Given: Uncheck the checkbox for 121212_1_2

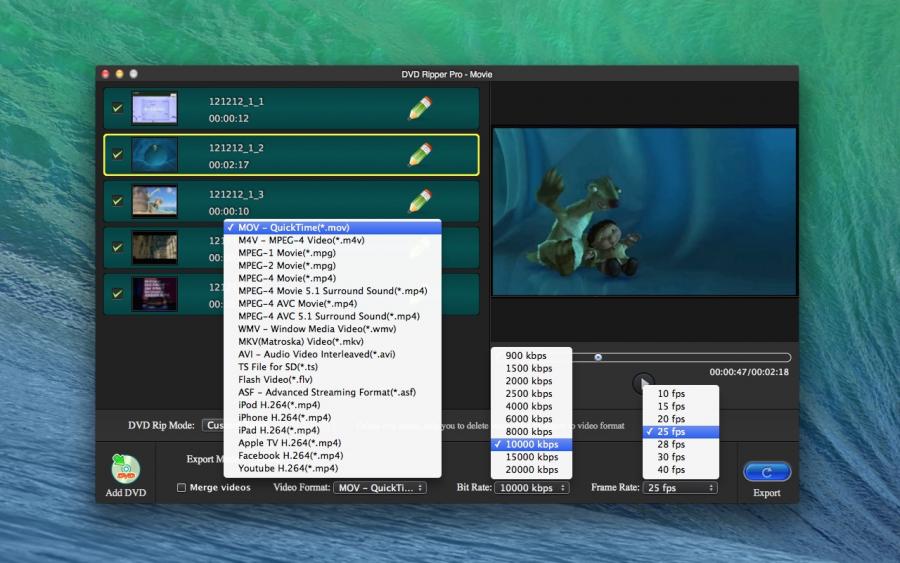Looking at the screenshot, I should tap(117, 154).
